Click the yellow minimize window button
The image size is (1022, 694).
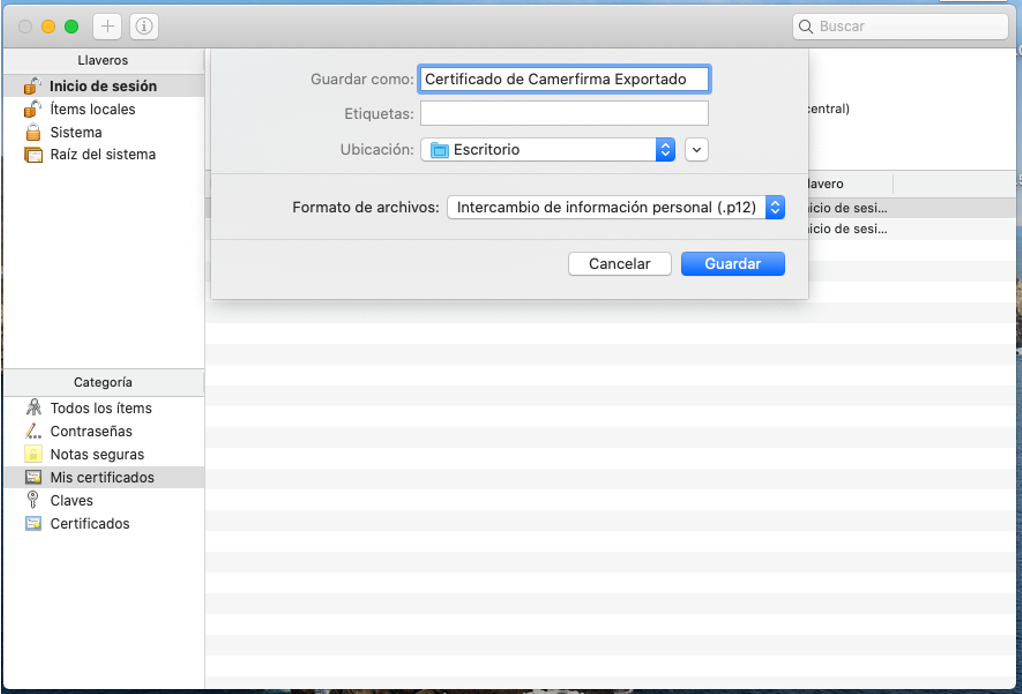click(48, 27)
